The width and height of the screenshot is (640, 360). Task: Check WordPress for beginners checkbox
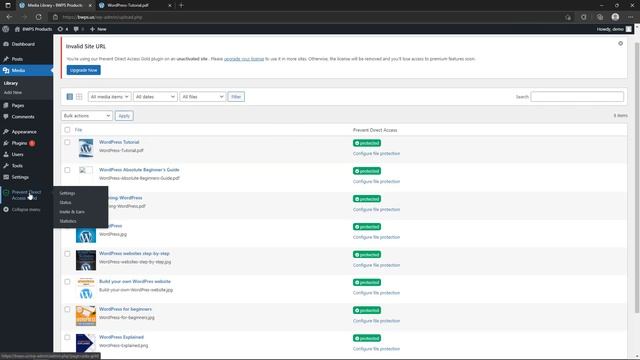[67, 309]
